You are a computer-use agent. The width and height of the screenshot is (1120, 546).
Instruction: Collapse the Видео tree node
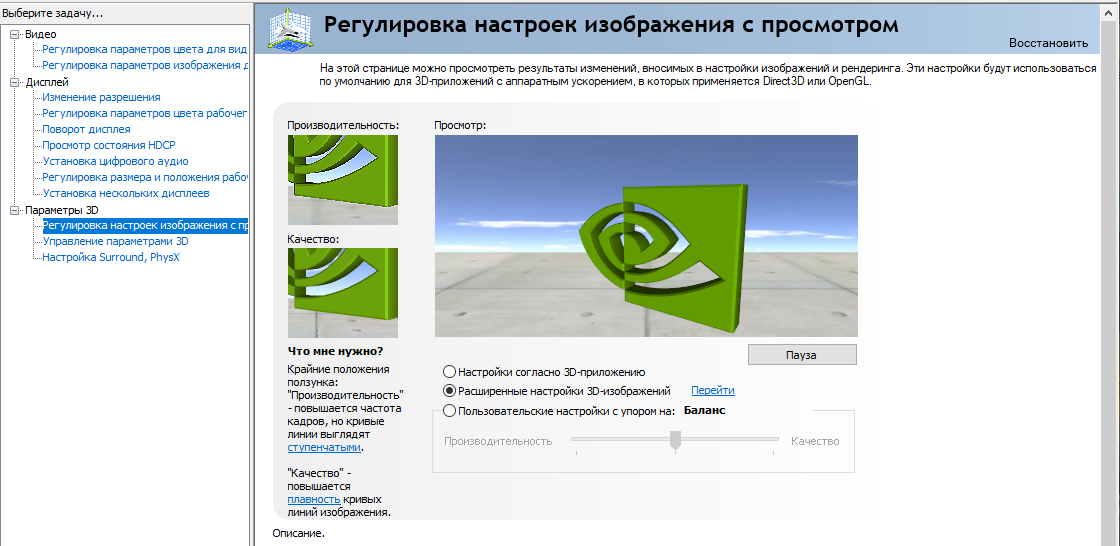[15, 34]
